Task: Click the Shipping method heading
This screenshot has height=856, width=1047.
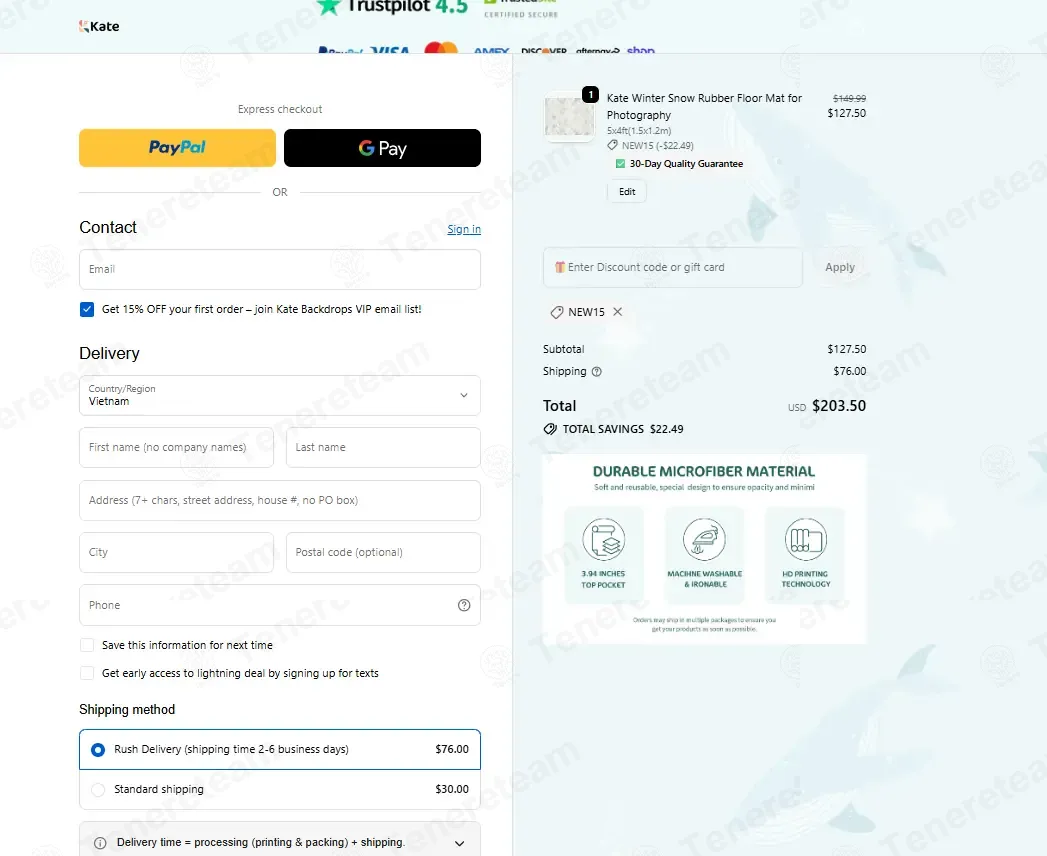Action: (x=127, y=709)
